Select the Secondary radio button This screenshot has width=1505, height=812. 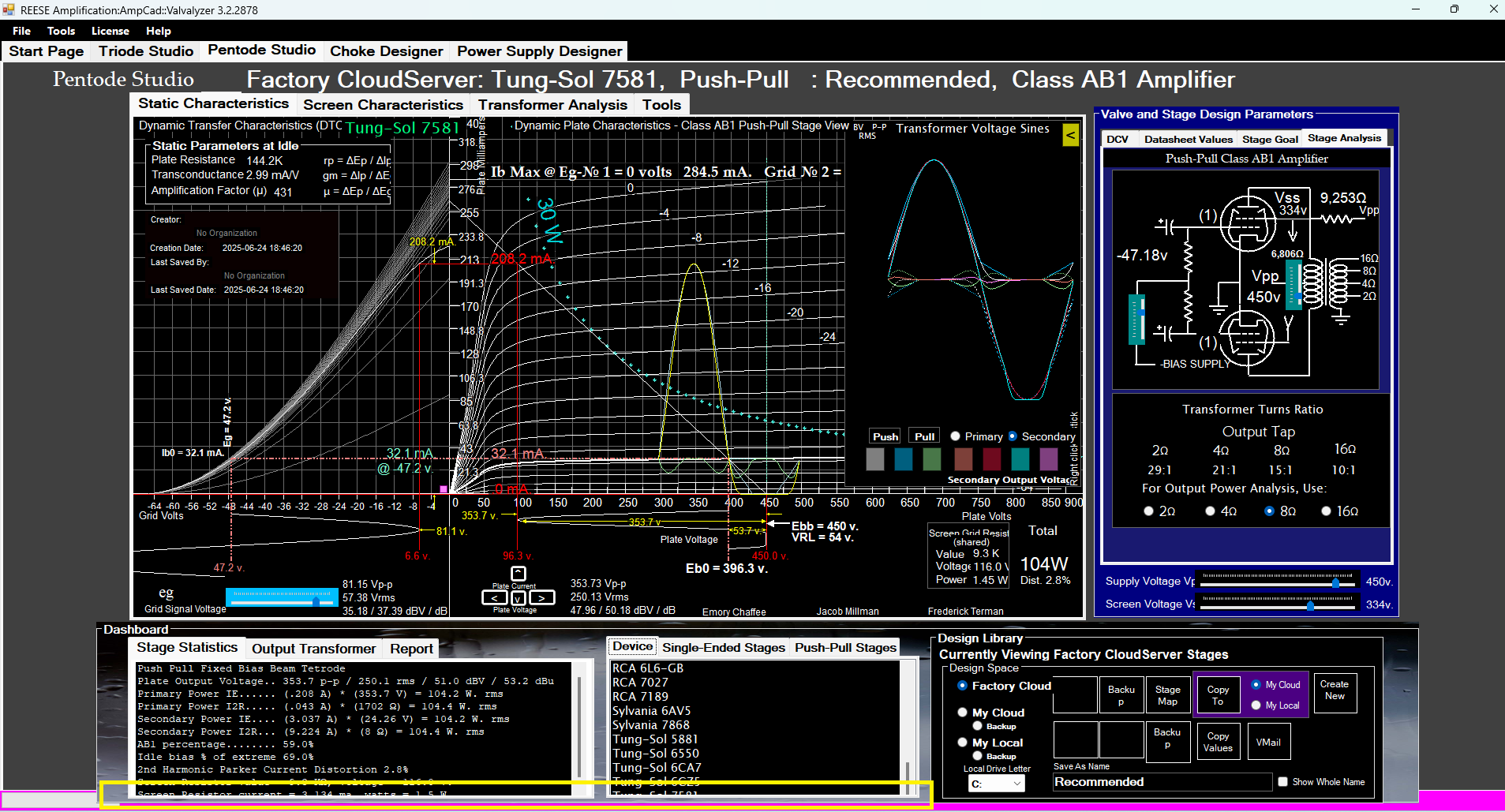[x=1013, y=436]
